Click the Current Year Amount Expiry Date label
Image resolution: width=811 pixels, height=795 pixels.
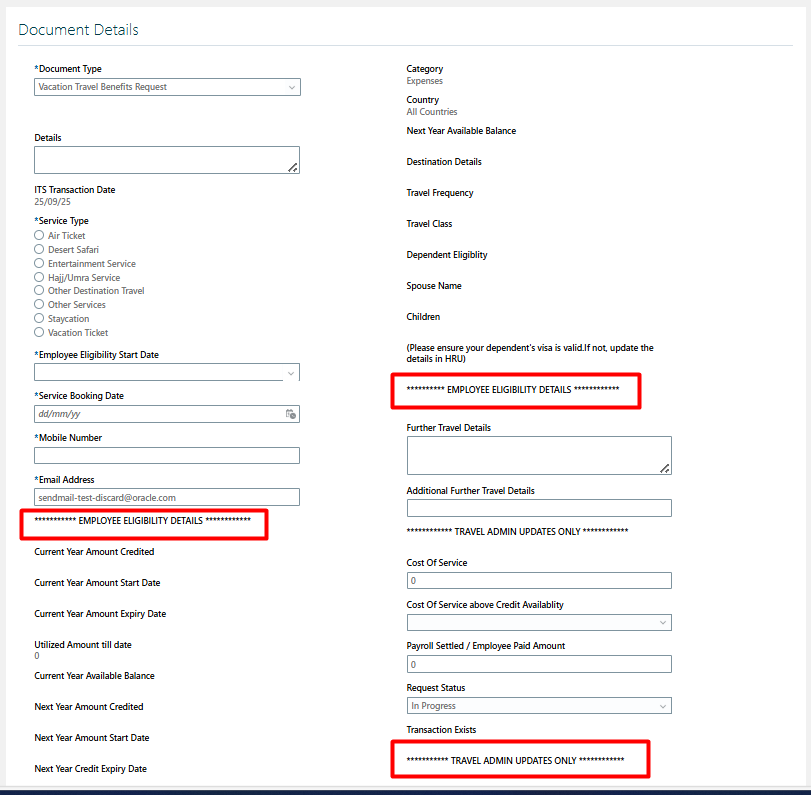[x=100, y=614]
